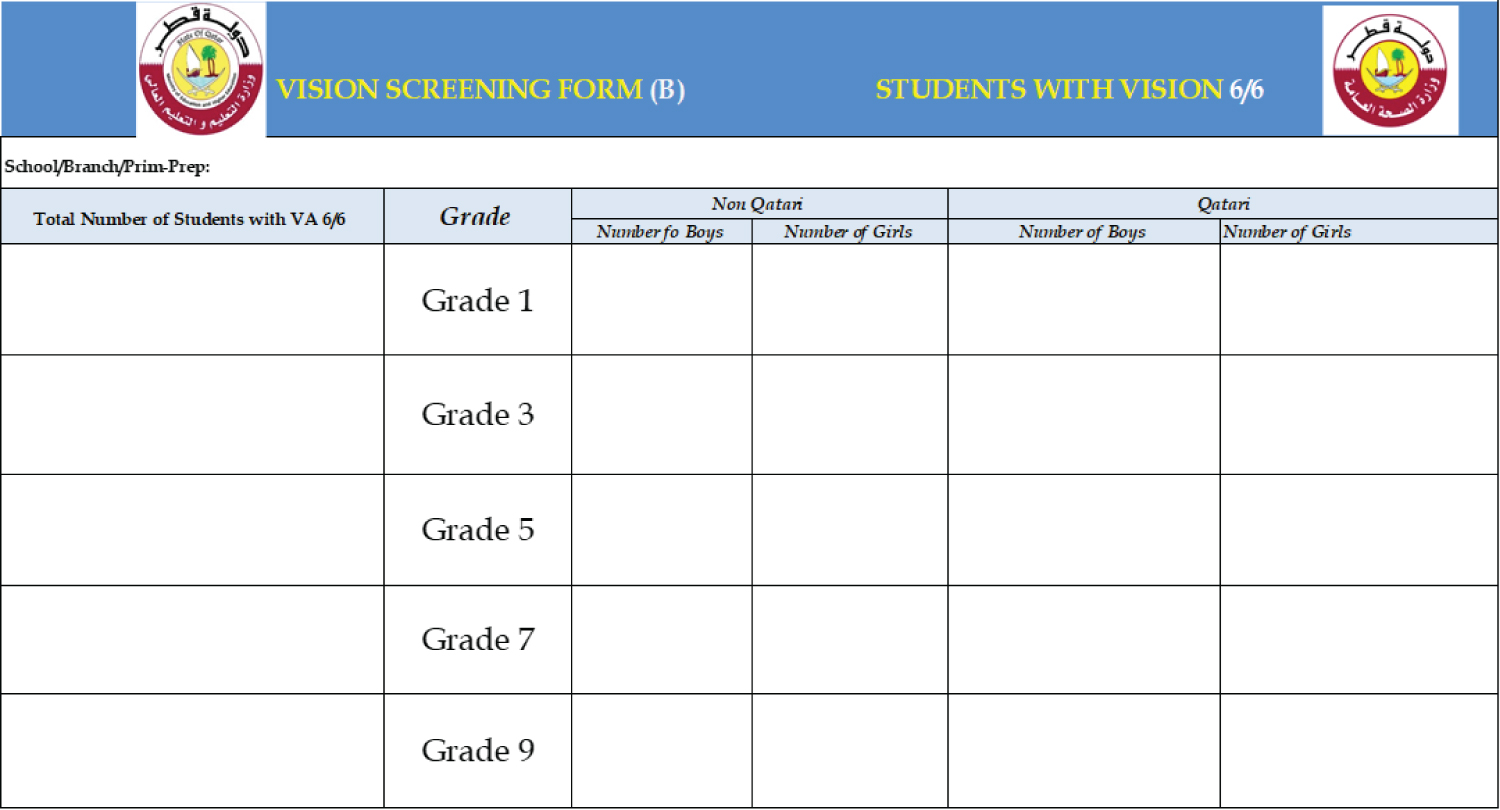Click Grade 9 Qatari boys cell
Viewport: 1500px width, 810px height.
coord(1083,750)
